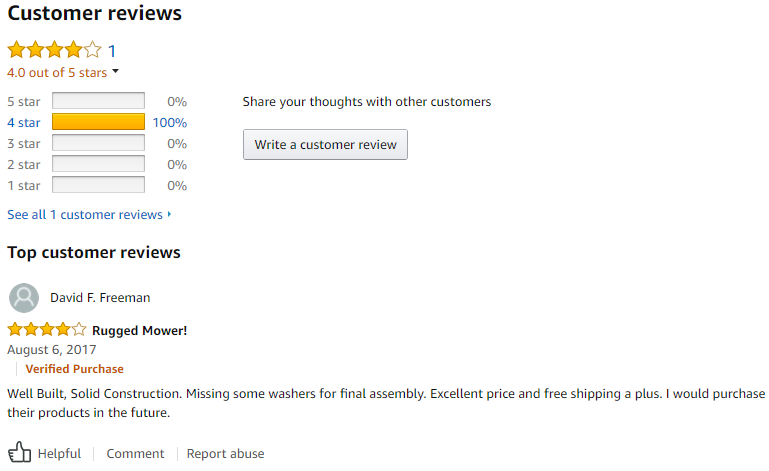Screen dimensions: 769x471
Task: Click David F. Freeman's profile avatar
Action: tap(24, 298)
